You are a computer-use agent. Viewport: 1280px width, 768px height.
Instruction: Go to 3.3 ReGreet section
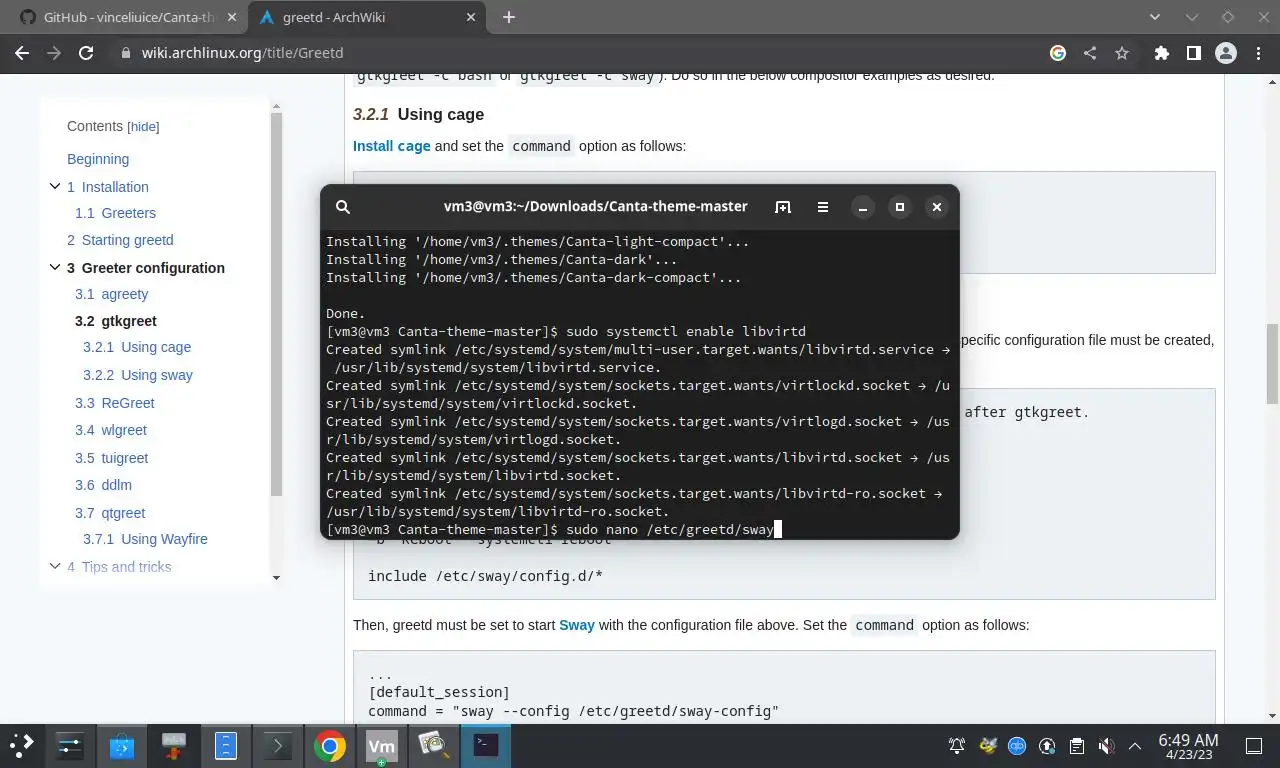(x=115, y=403)
